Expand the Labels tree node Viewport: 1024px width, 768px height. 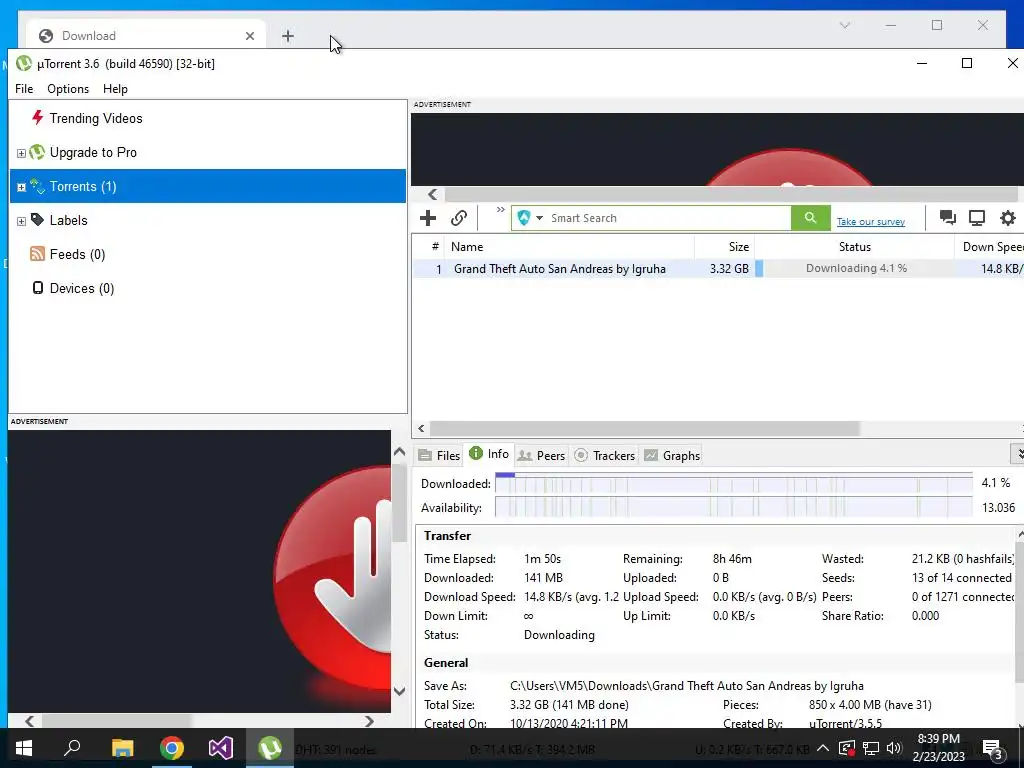(21, 221)
